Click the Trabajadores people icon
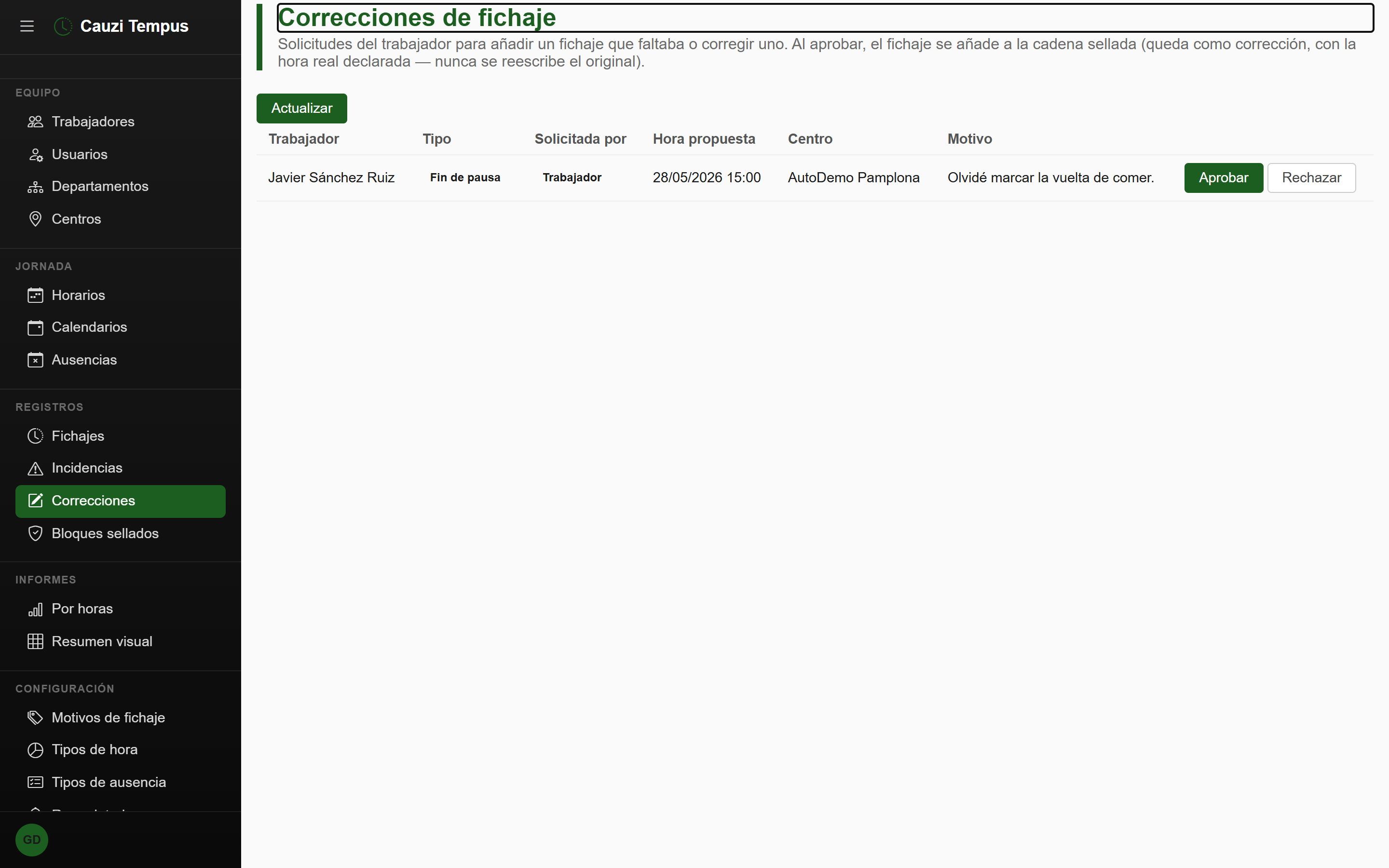Screen dimensions: 1389x868 click(x=36, y=122)
